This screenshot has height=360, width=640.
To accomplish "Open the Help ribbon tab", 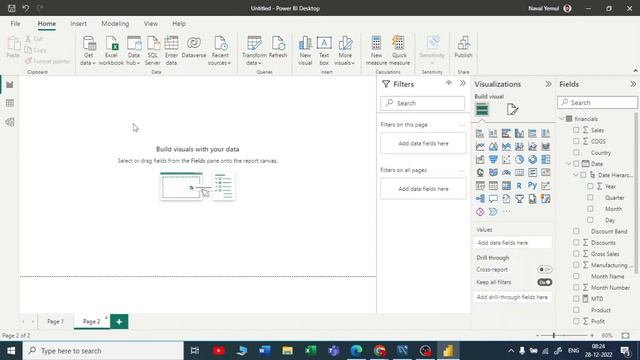I will point(179,24).
